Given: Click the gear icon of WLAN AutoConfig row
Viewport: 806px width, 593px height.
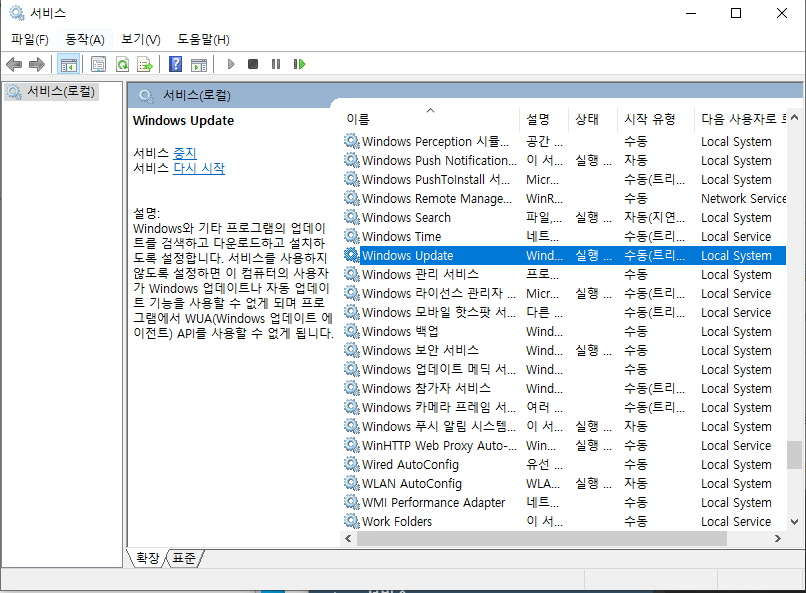Looking at the screenshot, I should (x=352, y=484).
